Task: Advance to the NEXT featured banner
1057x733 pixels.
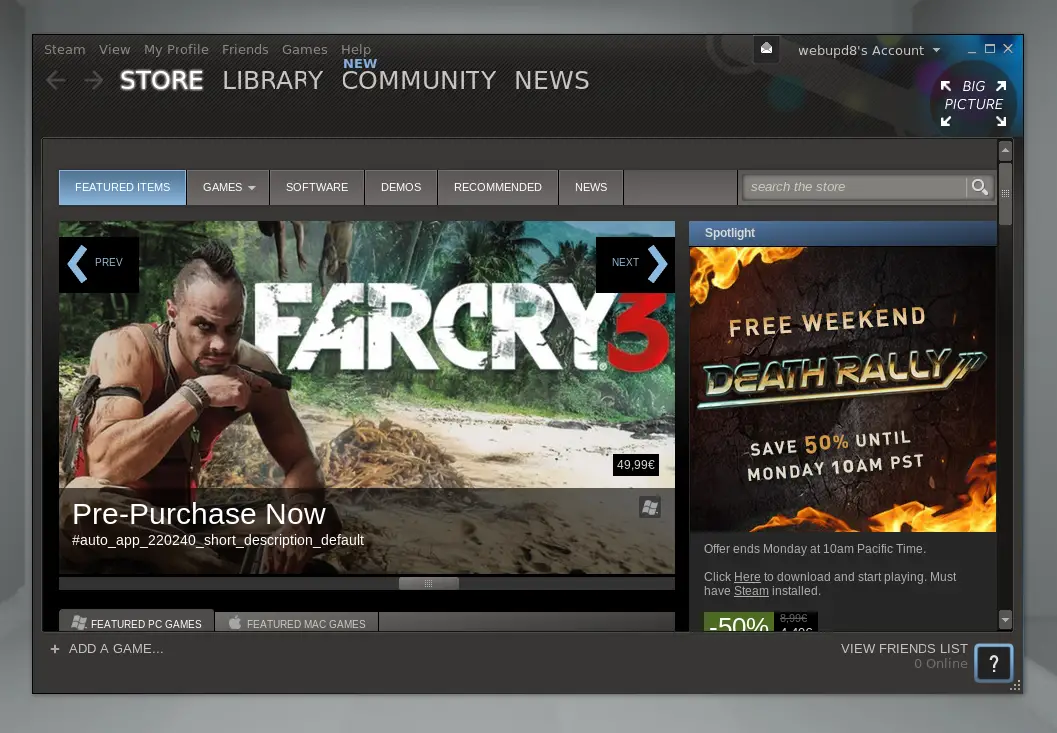Action: pos(635,264)
